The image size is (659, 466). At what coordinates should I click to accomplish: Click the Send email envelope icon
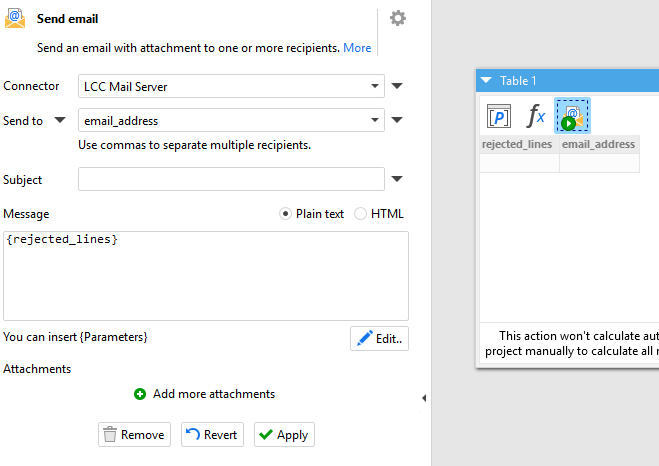[15, 18]
